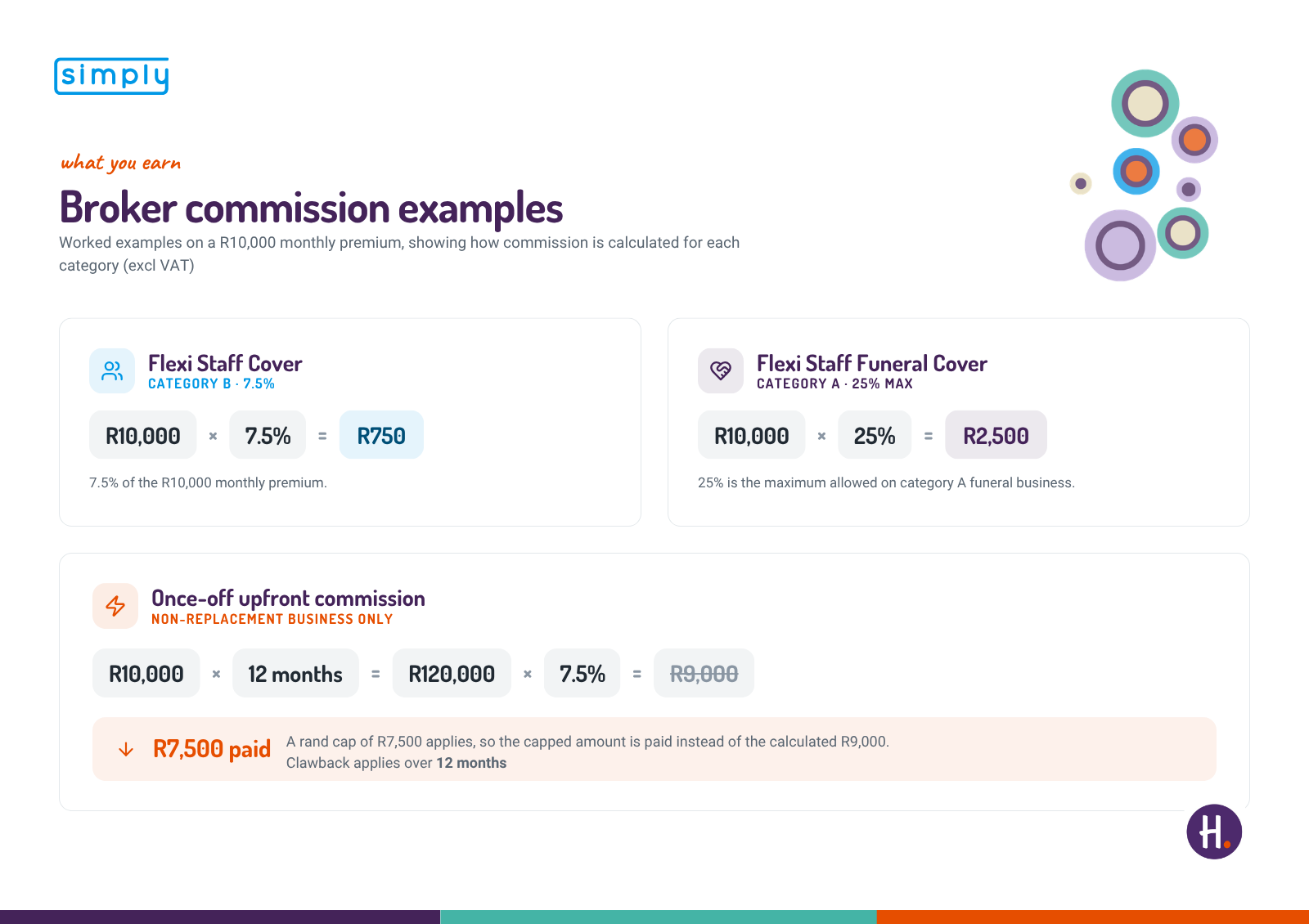The width and height of the screenshot is (1309, 924).
Task: Click the R2,500 result chip
Action: point(996,435)
